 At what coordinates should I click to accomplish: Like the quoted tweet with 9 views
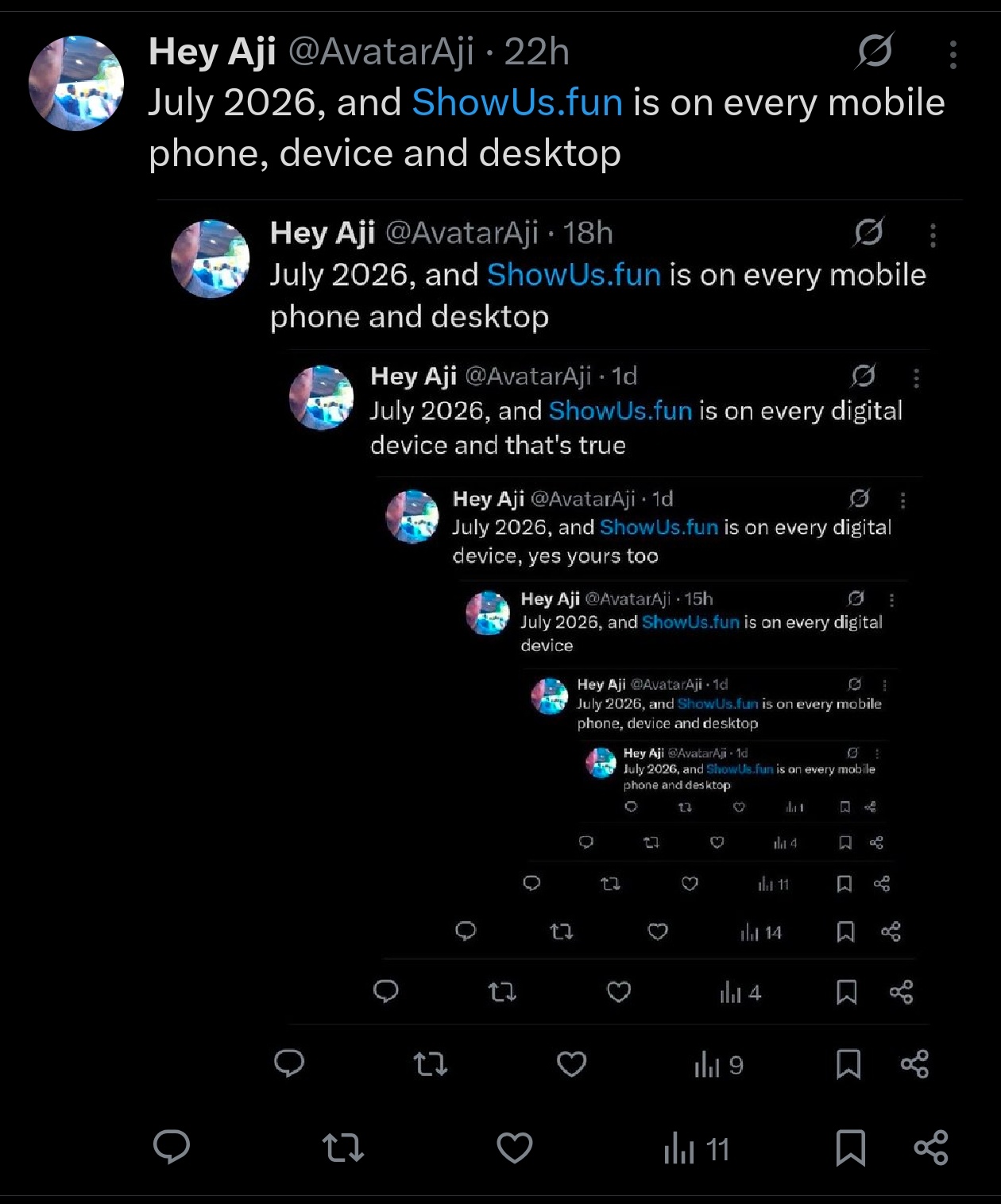[x=571, y=1063]
